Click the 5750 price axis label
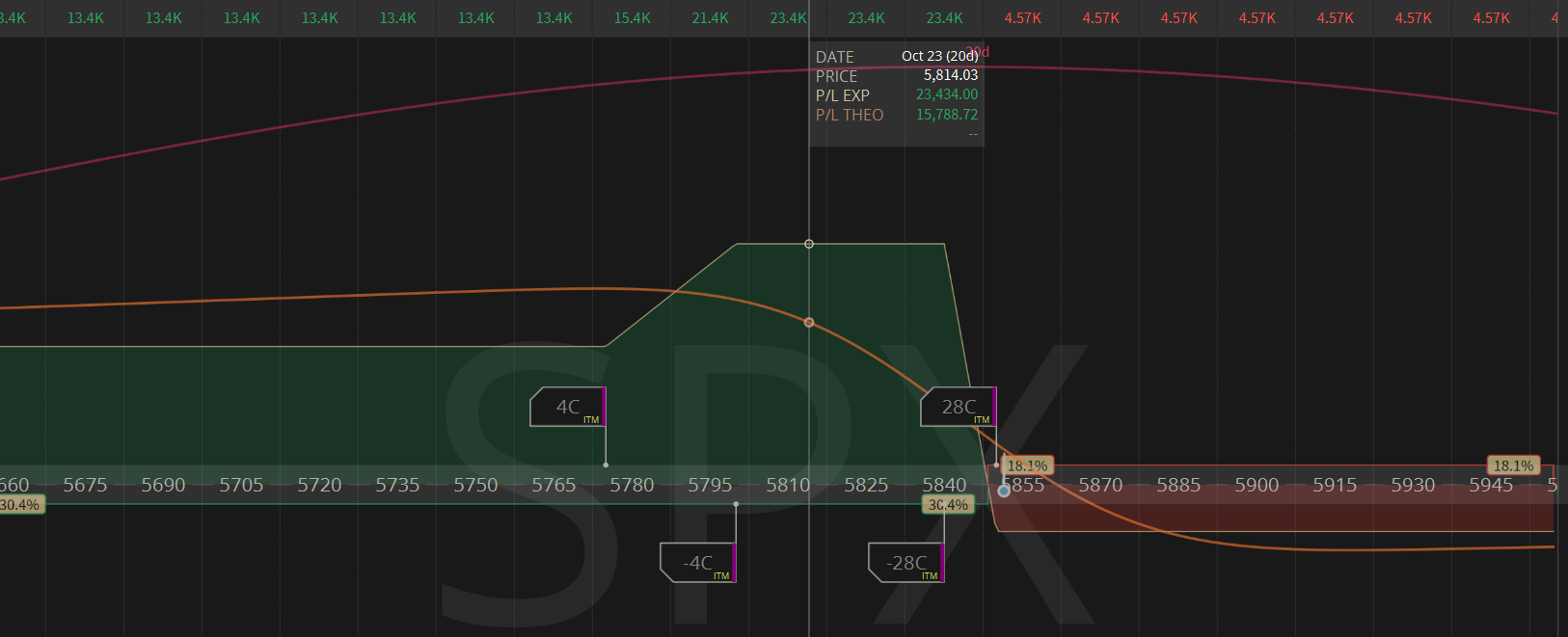 point(476,485)
